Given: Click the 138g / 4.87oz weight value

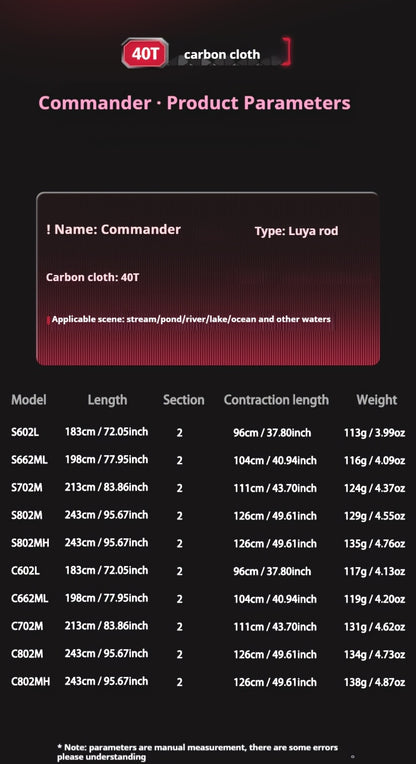Looking at the screenshot, I should (x=375, y=682).
